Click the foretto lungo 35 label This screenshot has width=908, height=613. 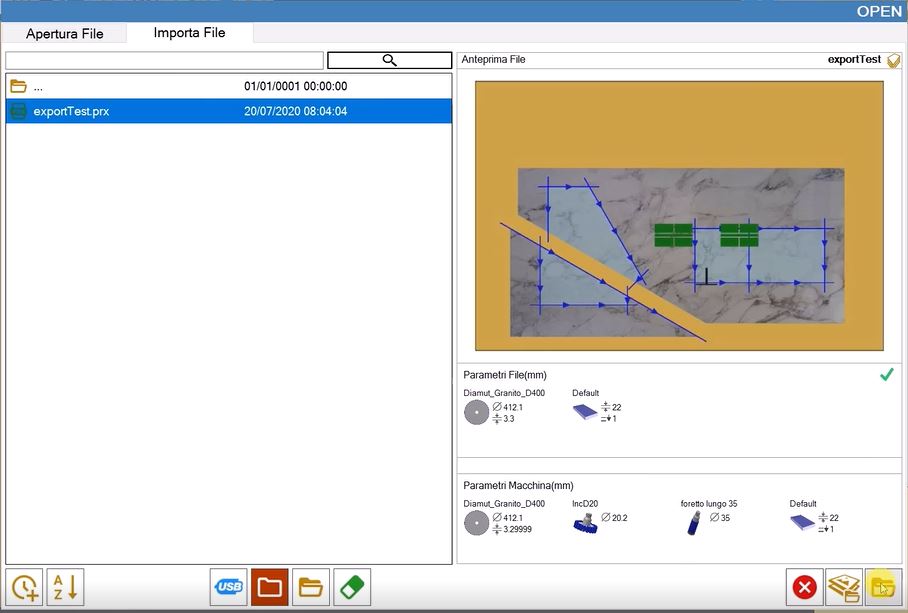[x=709, y=504]
